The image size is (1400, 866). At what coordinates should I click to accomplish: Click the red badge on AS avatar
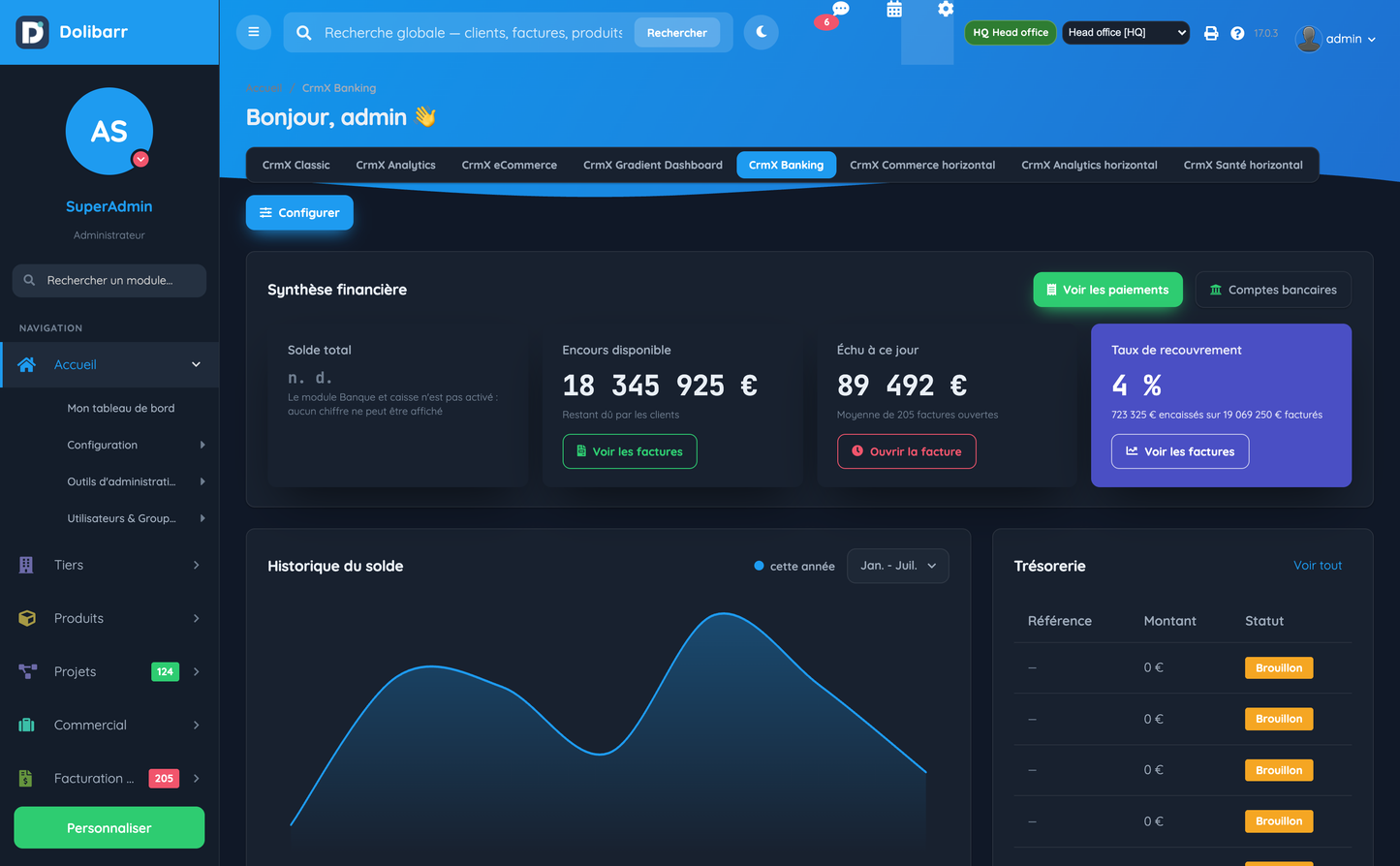pyautogui.click(x=140, y=159)
